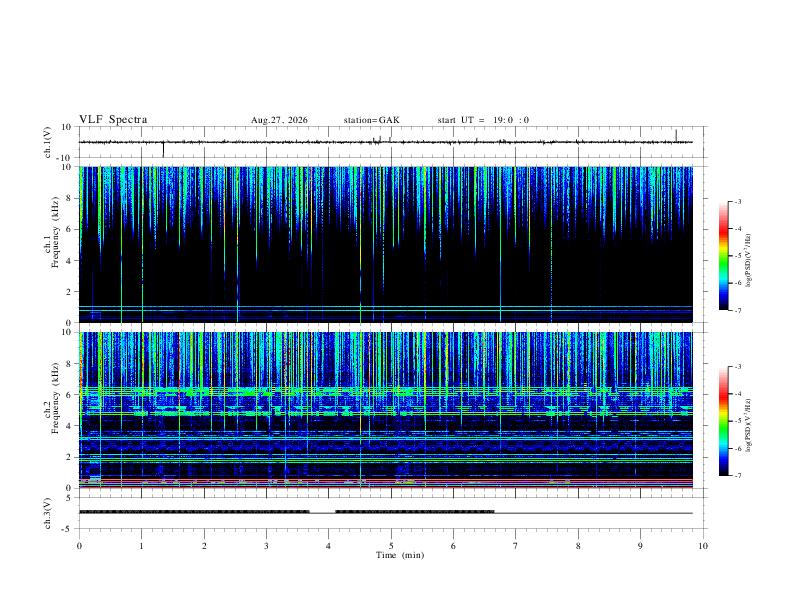Select the "Aug.27, 2026" date text

pos(279,120)
